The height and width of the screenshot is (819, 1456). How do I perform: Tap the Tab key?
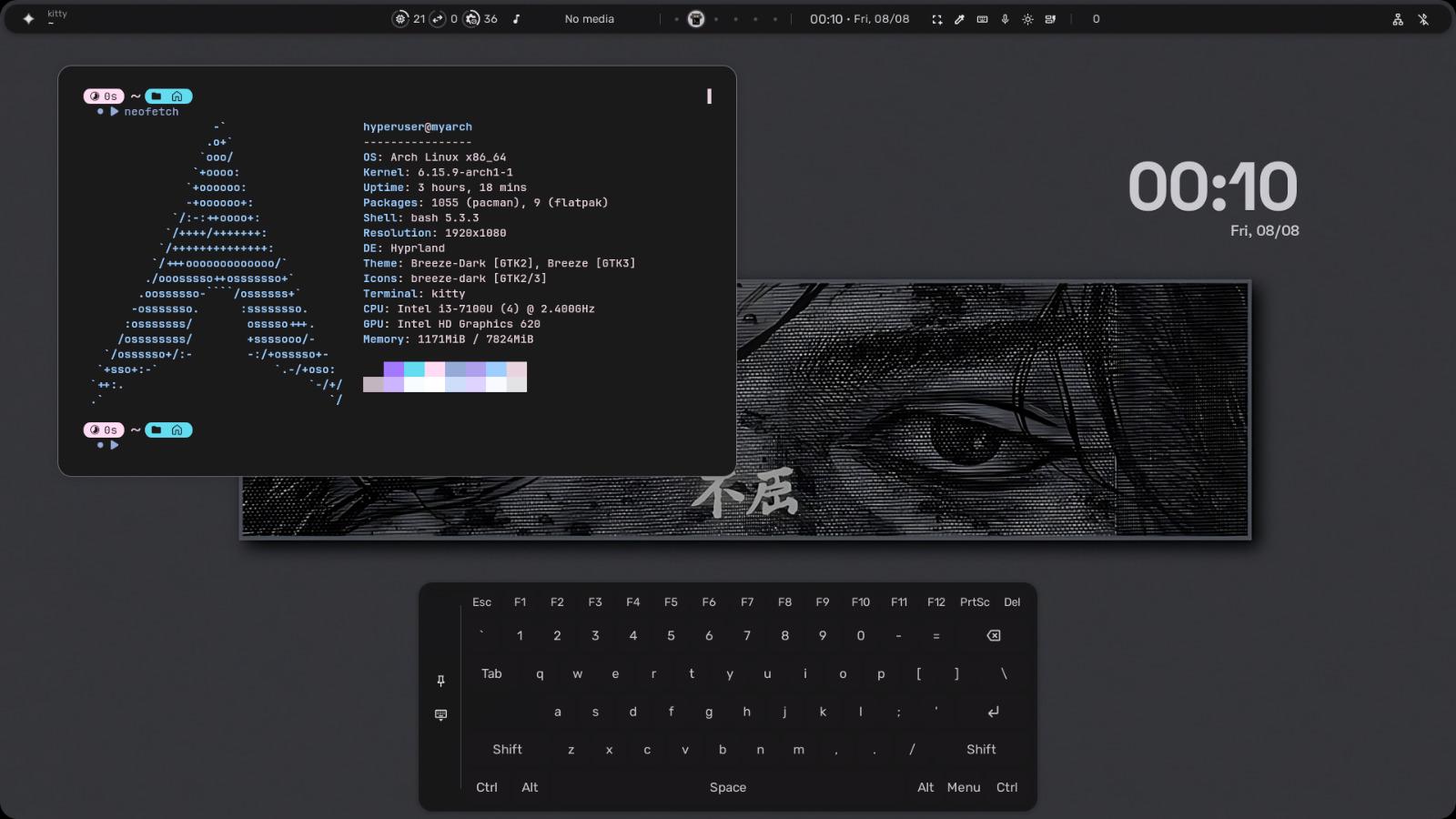tap(491, 674)
